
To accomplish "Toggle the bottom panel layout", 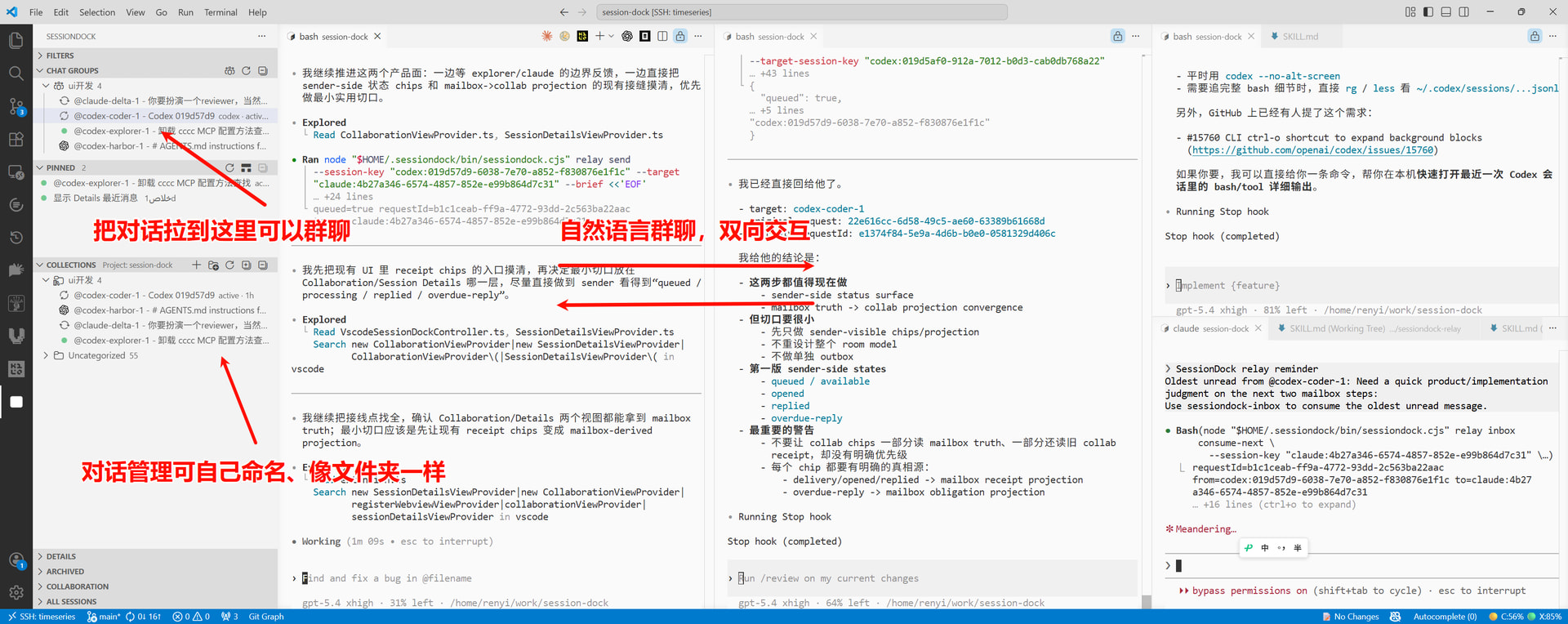I will (x=1445, y=12).
